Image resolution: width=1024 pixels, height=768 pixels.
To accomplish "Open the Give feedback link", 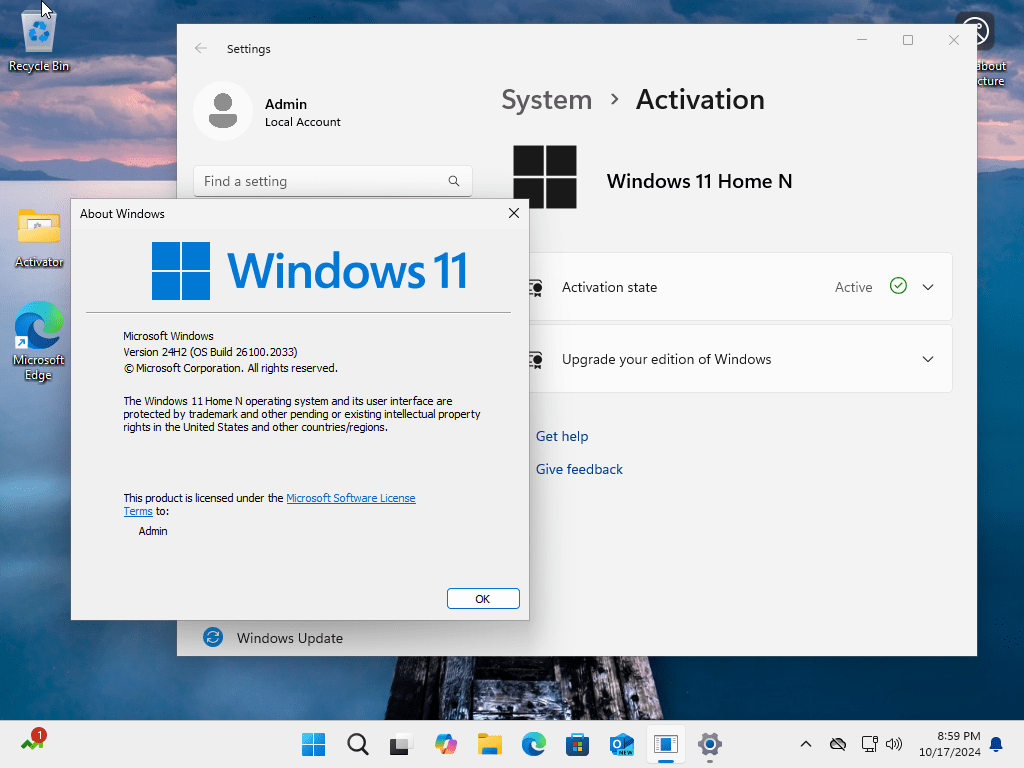I will [579, 470].
